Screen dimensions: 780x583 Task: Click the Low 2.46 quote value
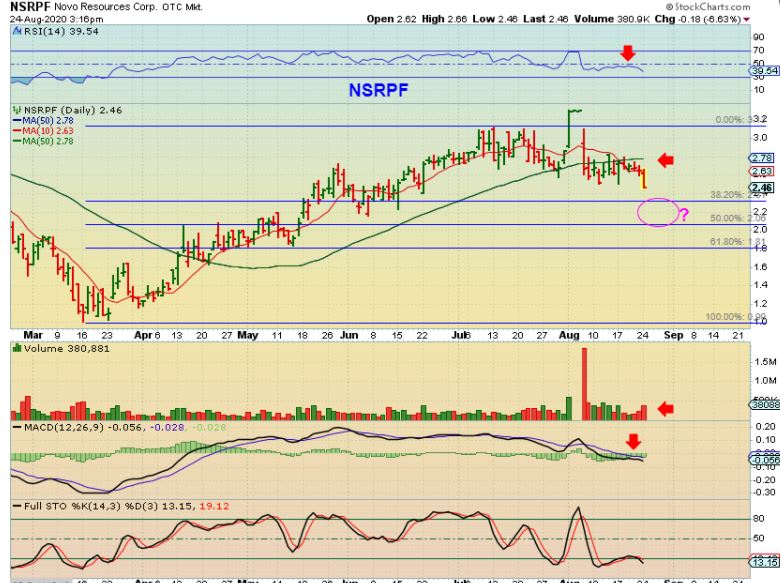495,19
